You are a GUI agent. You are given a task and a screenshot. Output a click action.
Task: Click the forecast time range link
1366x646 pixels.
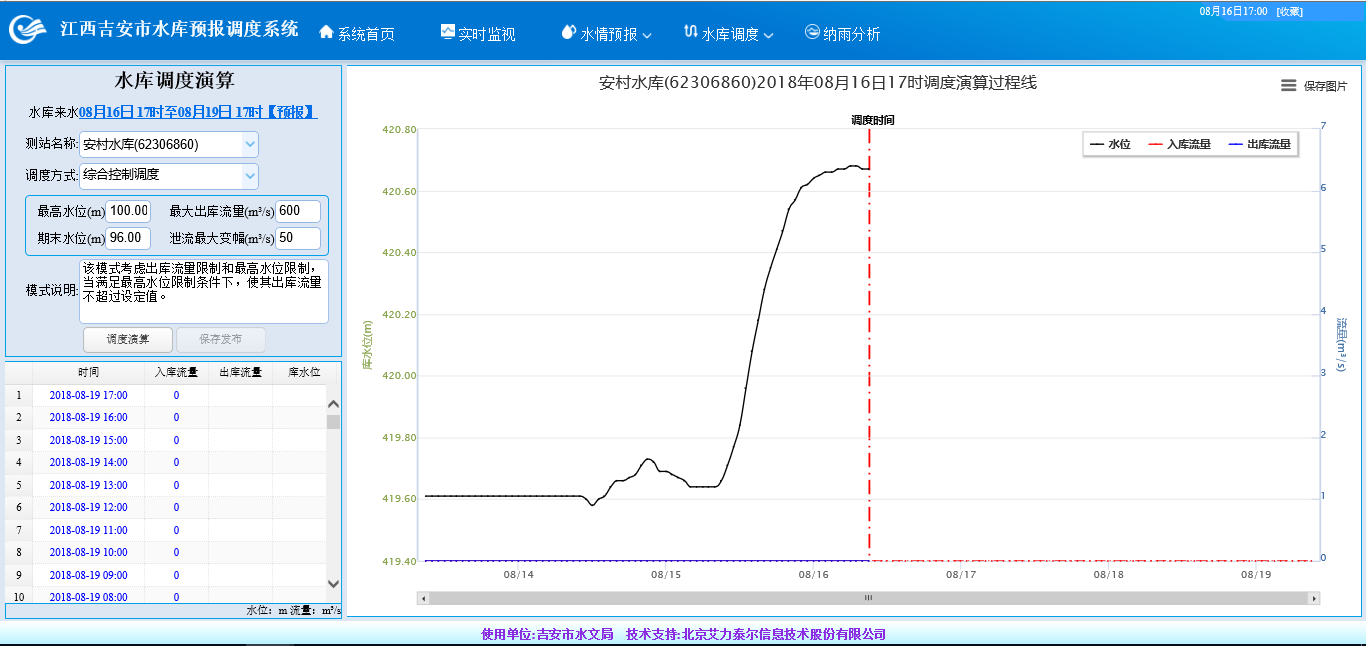coord(198,112)
